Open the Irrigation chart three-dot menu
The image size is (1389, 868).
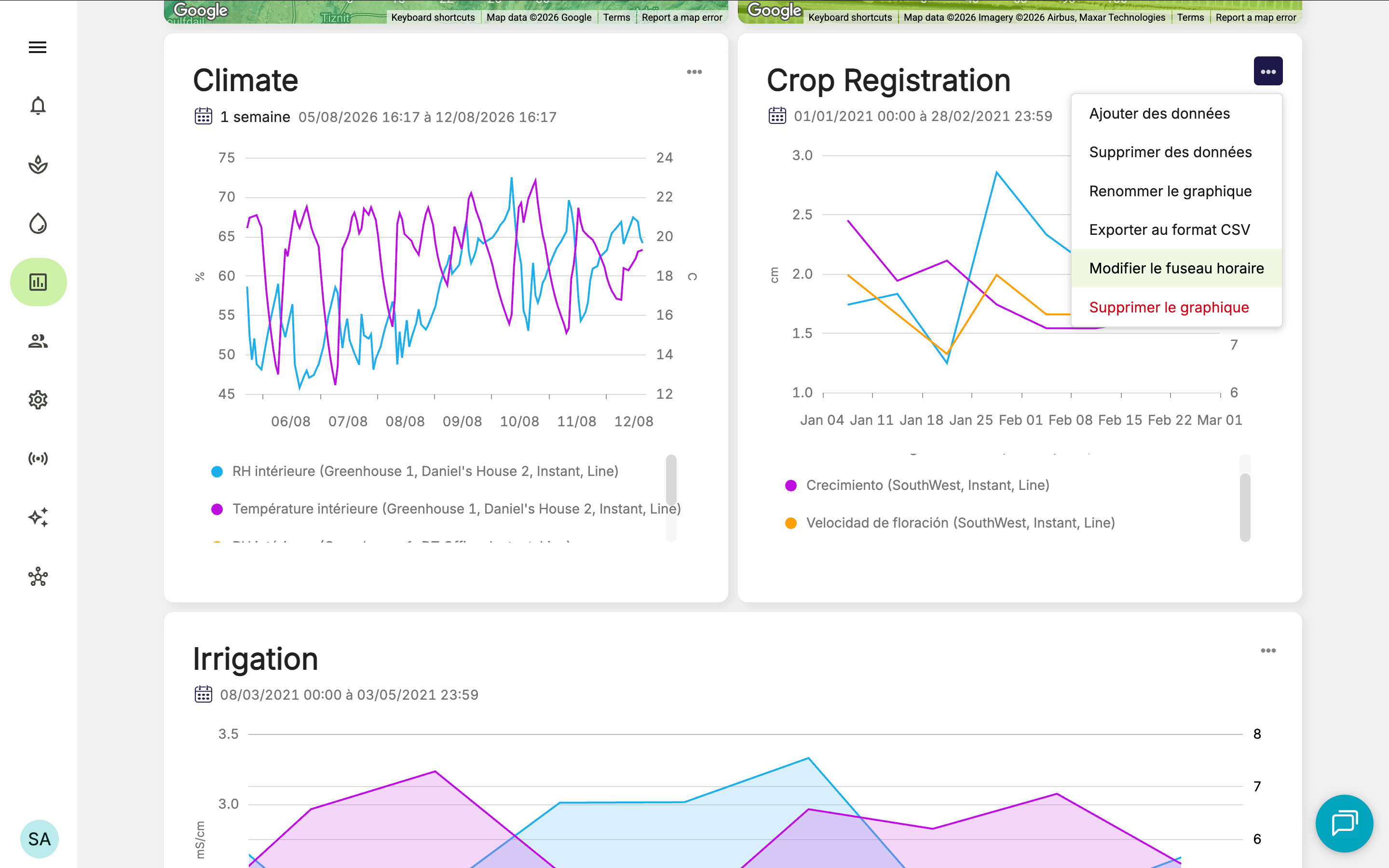click(x=1268, y=651)
